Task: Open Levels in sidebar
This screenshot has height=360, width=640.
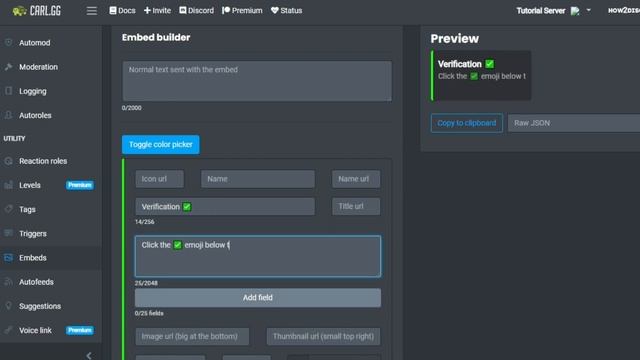Action: 30,185
